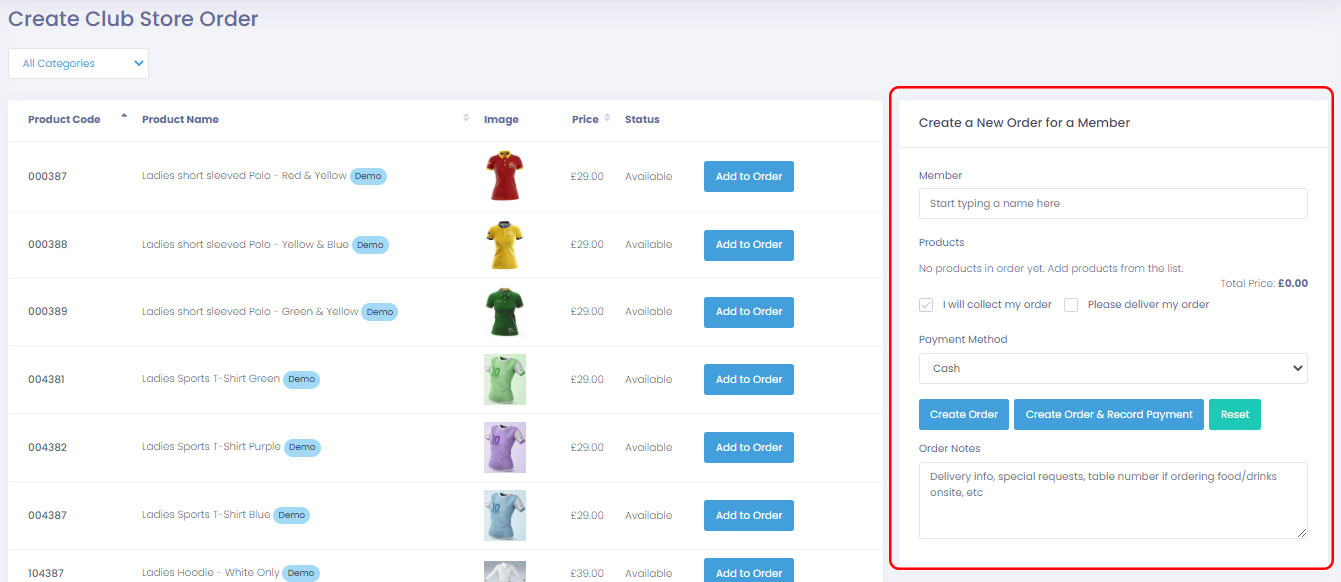Enable Please deliver my order checkbox
1341x582 pixels.
(1071, 305)
